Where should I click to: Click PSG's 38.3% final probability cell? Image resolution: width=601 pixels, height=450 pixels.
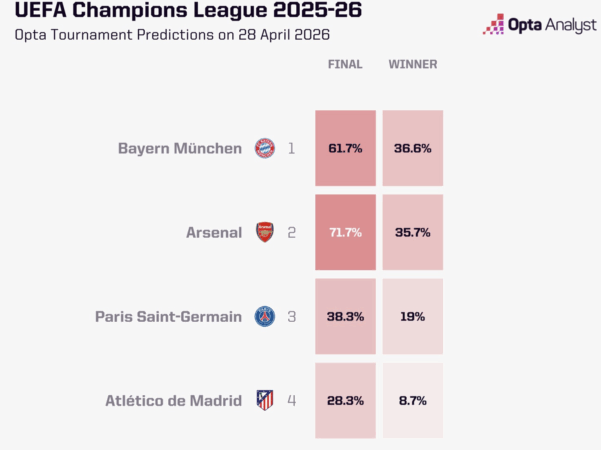coord(345,316)
